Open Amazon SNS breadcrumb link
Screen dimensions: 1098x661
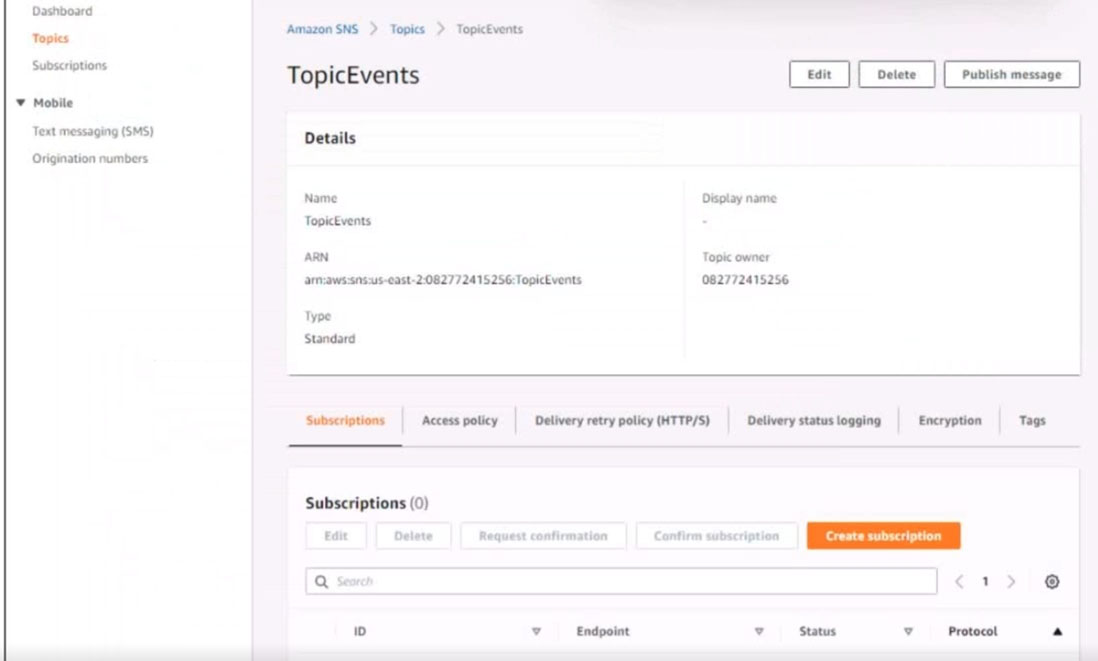(322, 29)
